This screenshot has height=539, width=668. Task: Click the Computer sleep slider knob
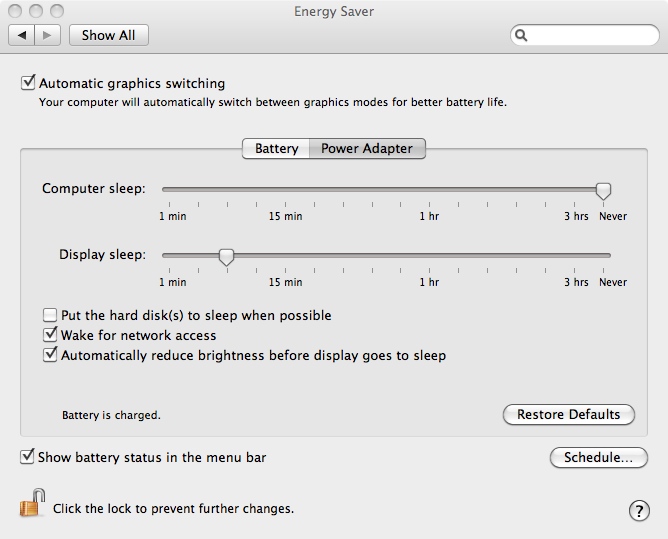(x=603, y=189)
